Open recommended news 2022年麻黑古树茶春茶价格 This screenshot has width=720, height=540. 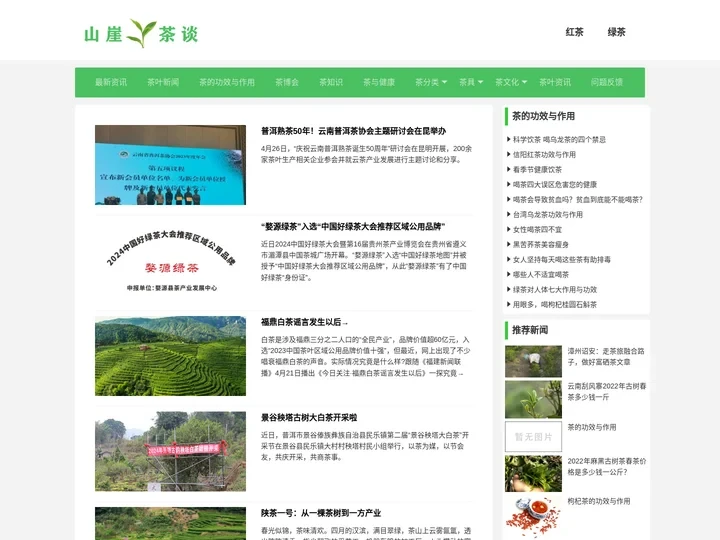tap(607, 466)
